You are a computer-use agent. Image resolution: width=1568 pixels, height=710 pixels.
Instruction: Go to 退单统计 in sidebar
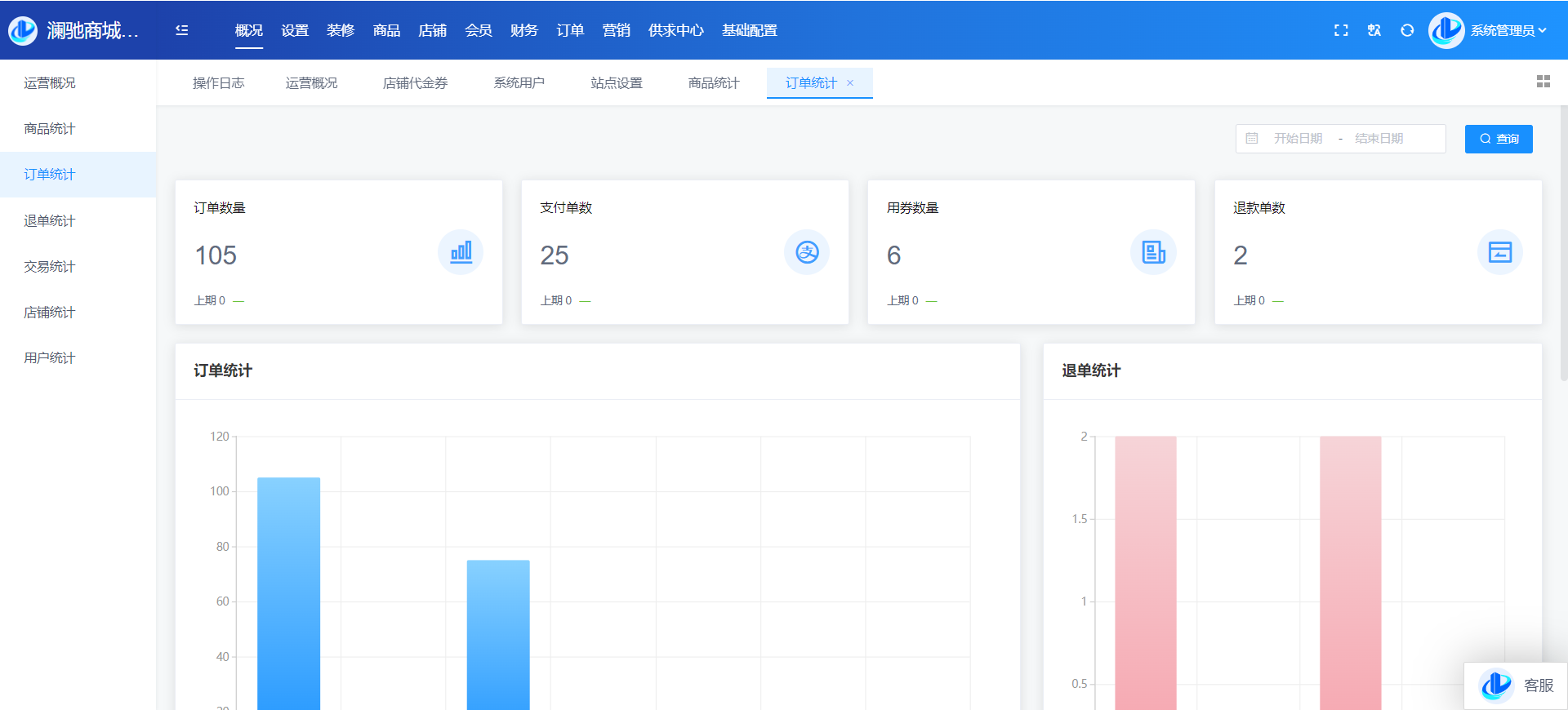click(50, 220)
